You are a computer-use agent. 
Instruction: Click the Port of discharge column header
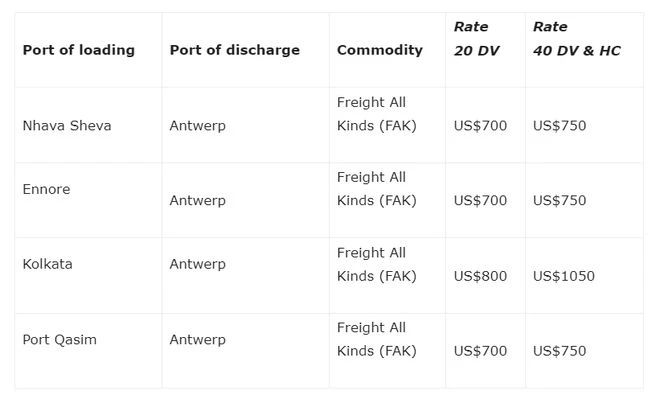click(234, 50)
